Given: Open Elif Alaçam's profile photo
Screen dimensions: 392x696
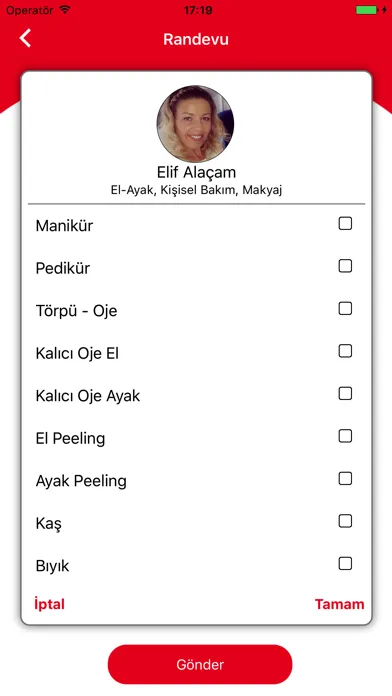Looking at the screenshot, I should point(195,124).
